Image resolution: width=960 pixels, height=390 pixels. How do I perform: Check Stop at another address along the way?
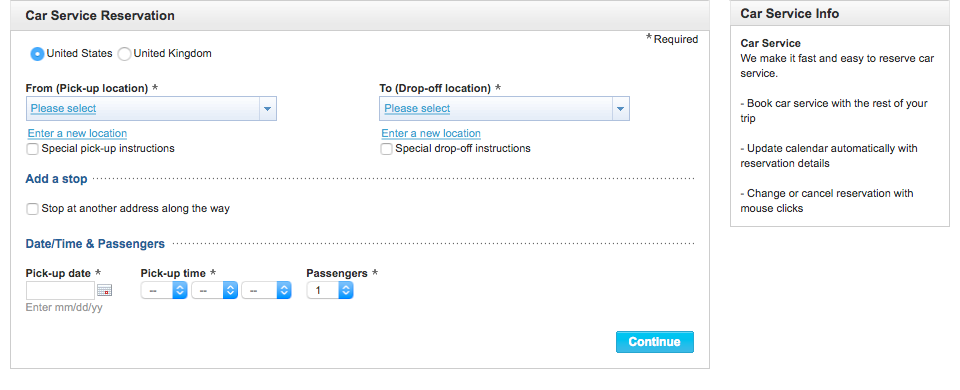click(32, 209)
